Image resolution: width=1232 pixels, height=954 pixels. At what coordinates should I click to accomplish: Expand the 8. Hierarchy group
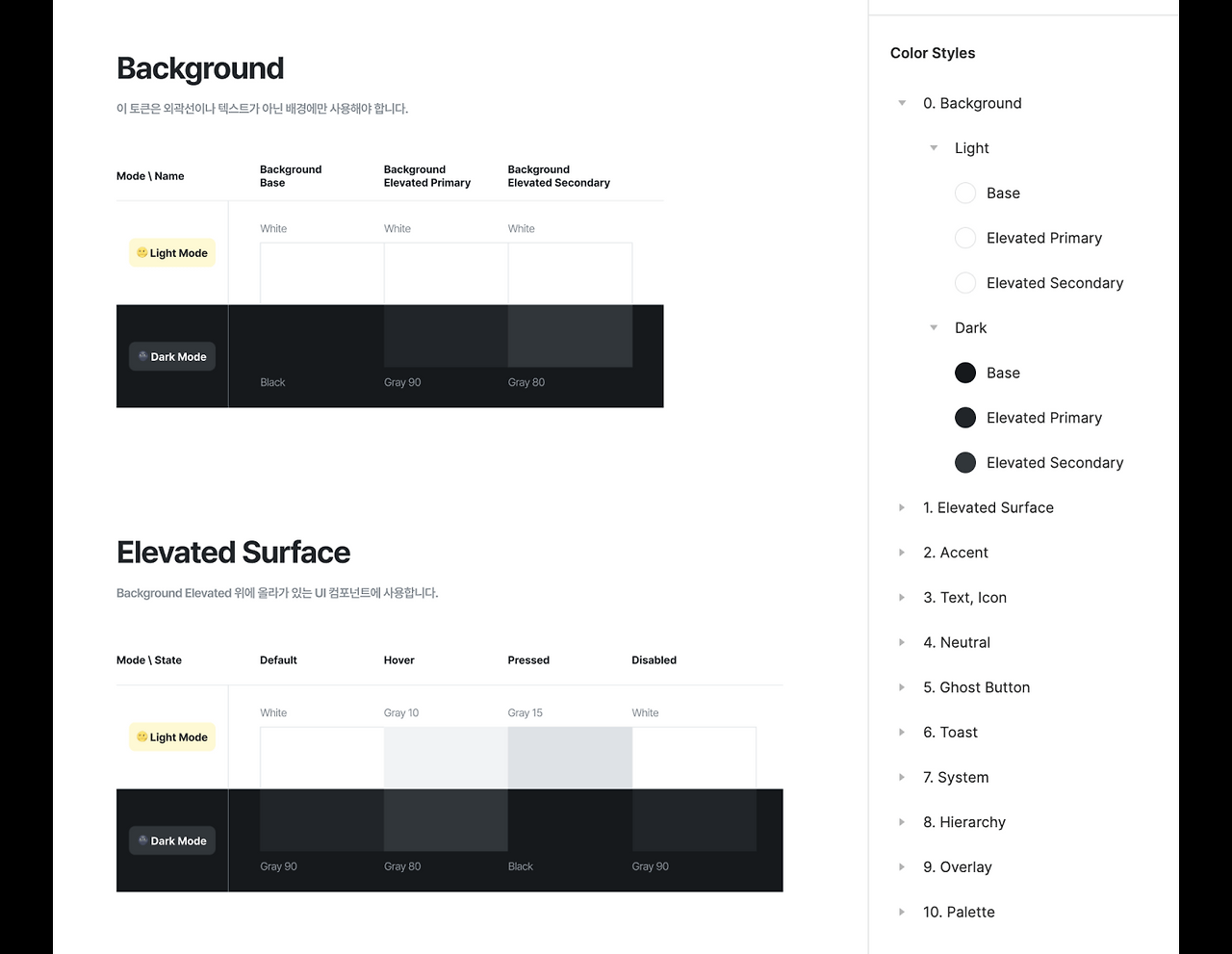[902, 822]
